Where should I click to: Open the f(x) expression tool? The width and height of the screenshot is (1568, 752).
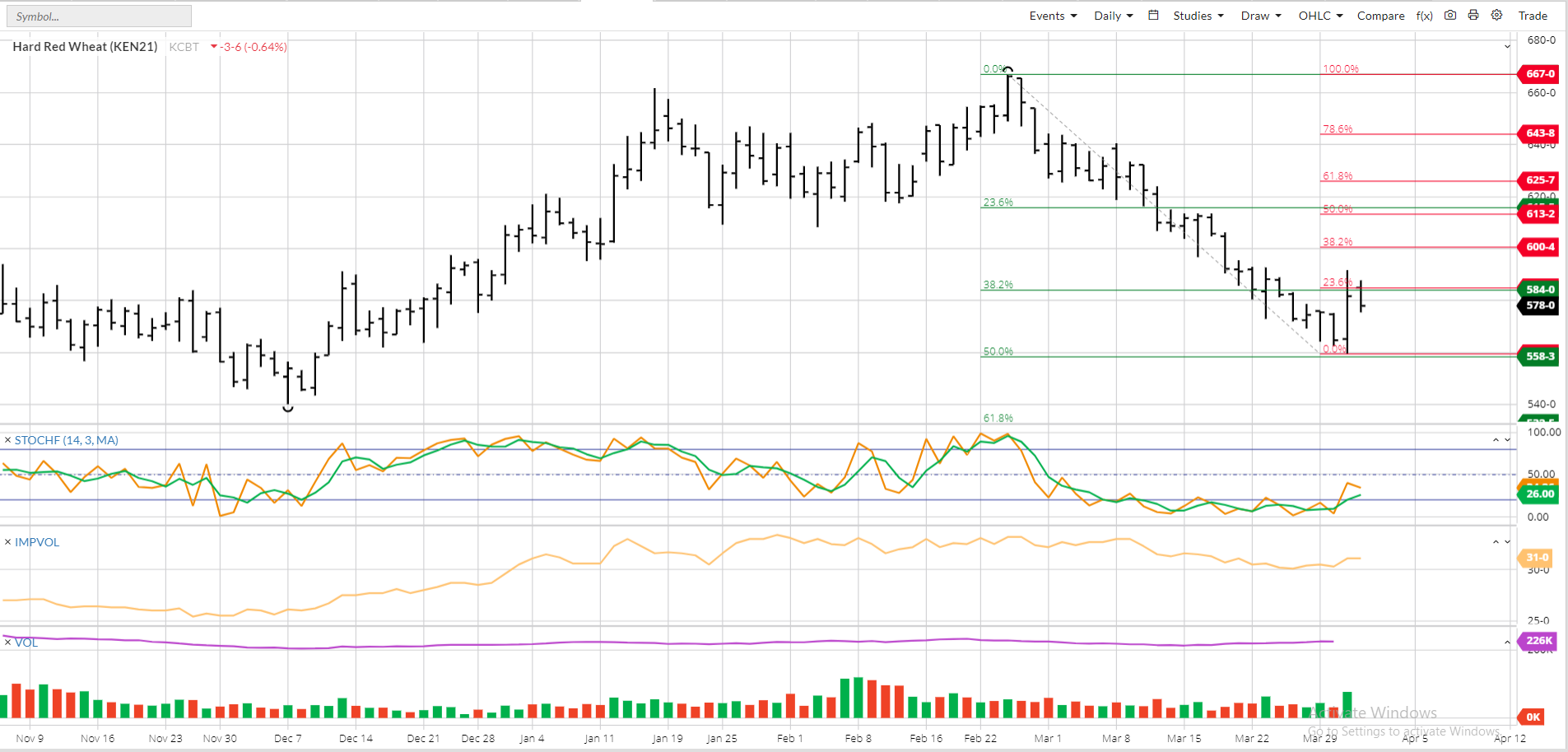(1425, 16)
